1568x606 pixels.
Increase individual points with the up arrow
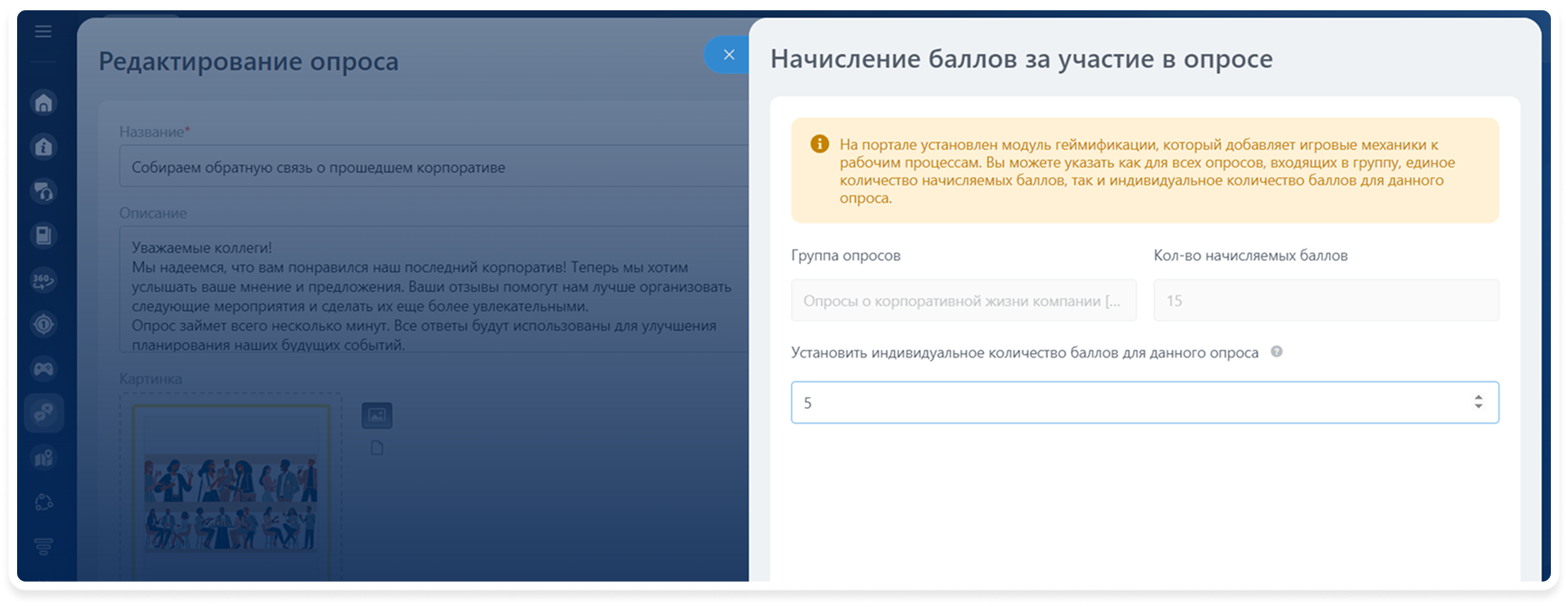click(1478, 397)
